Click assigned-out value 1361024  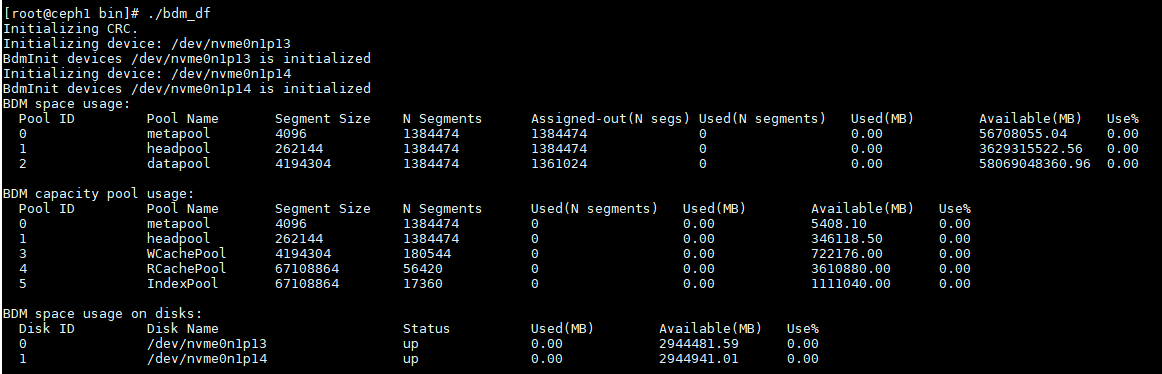[x=559, y=164]
